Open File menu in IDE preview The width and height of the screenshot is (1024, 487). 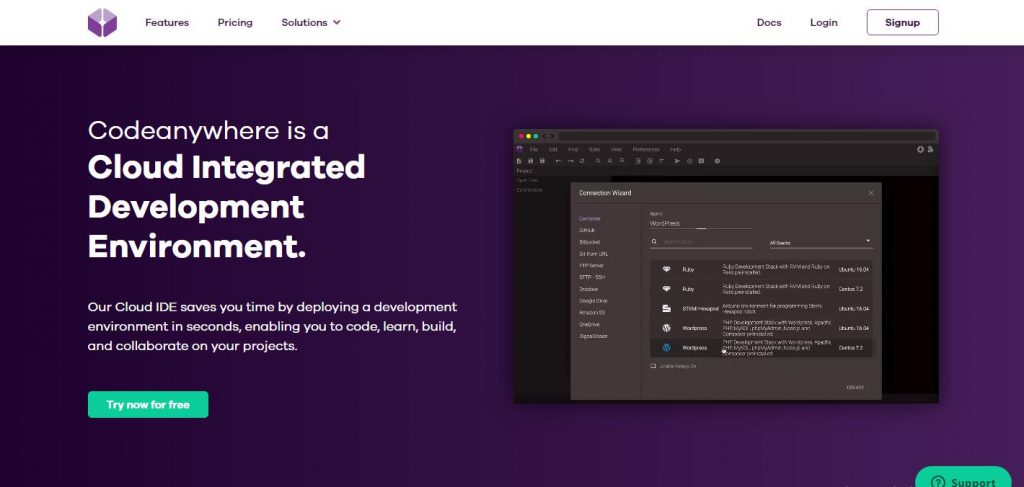pyautogui.click(x=534, y=149)
